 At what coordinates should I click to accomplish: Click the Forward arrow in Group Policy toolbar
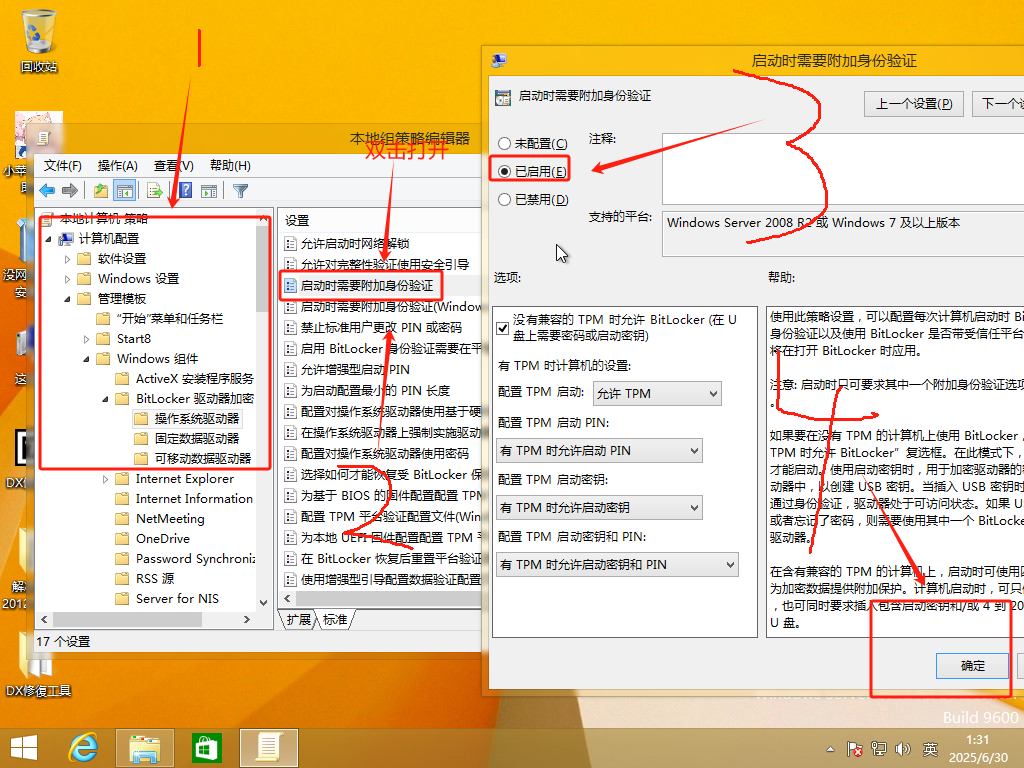[x=70, y=191]
